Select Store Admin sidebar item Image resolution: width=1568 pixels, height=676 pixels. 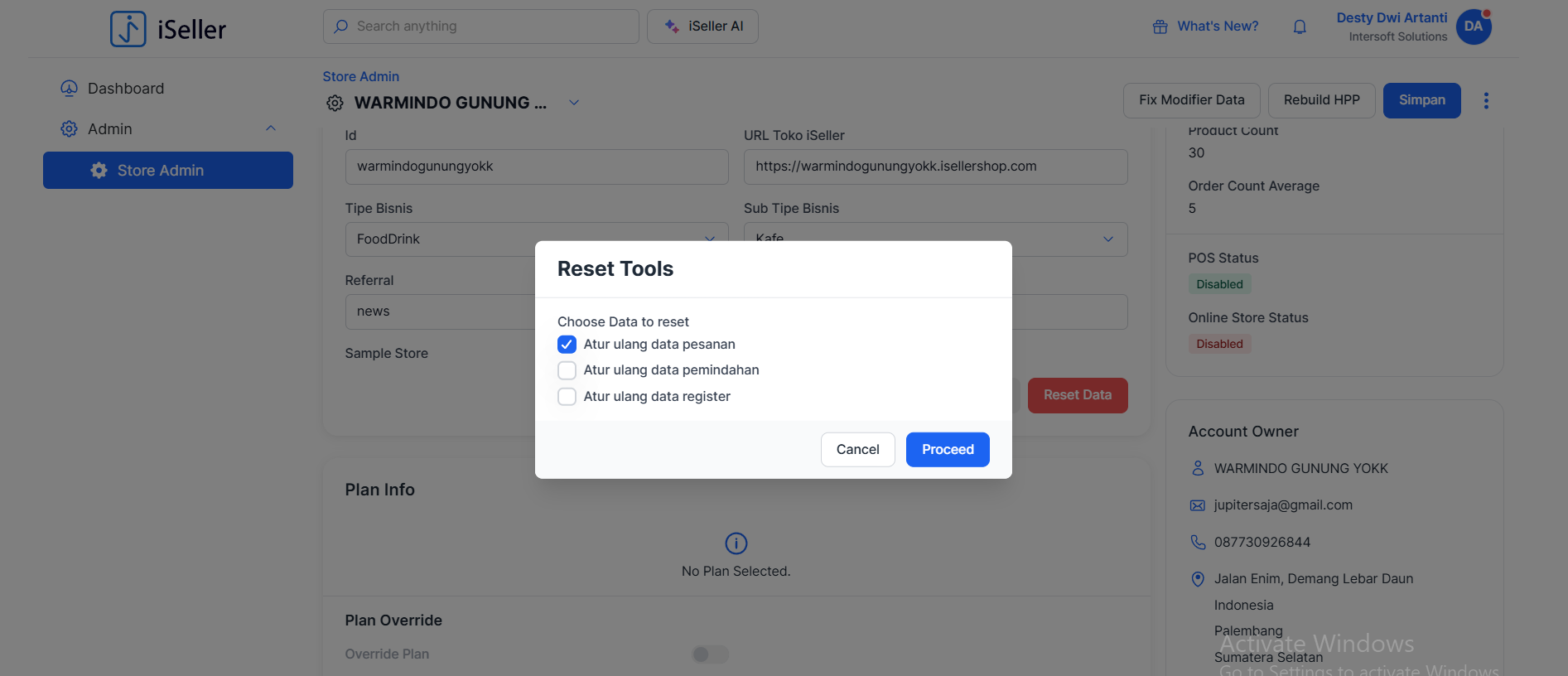tap(168, 170)
